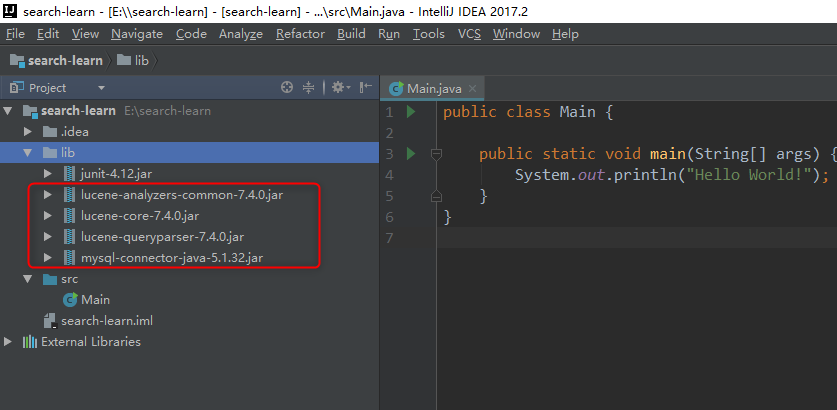Select mysql-connector-java-5.1.32.jar file
This screenshot has width=837, height=410.
point(172,258)
